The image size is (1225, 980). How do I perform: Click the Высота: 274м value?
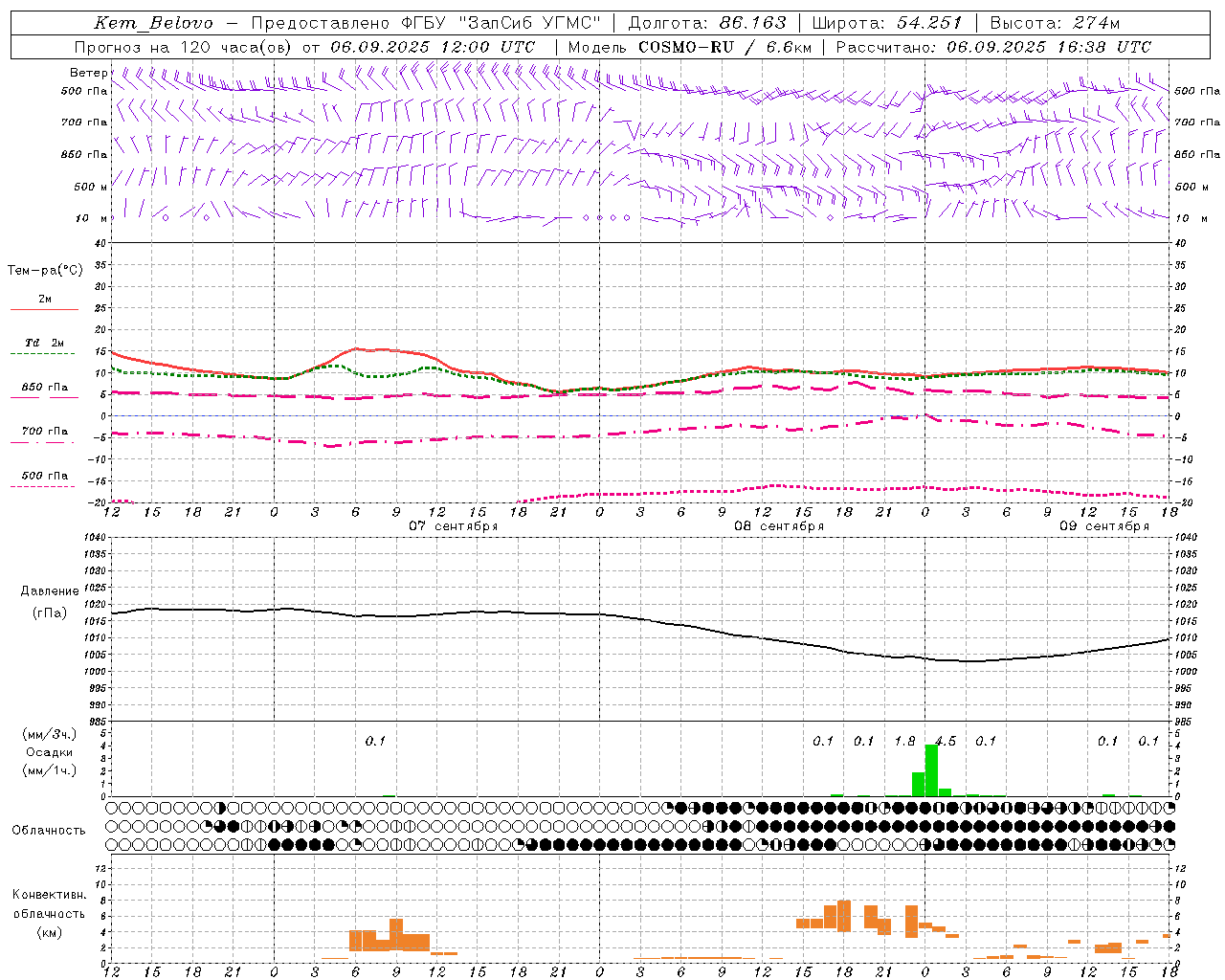[1054, 23]
